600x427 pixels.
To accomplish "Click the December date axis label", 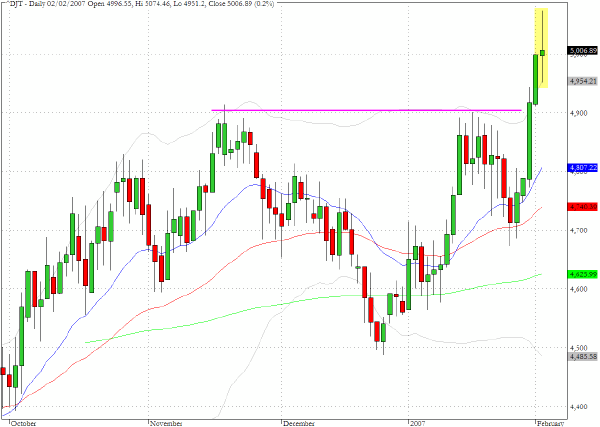I will point(299,423).
